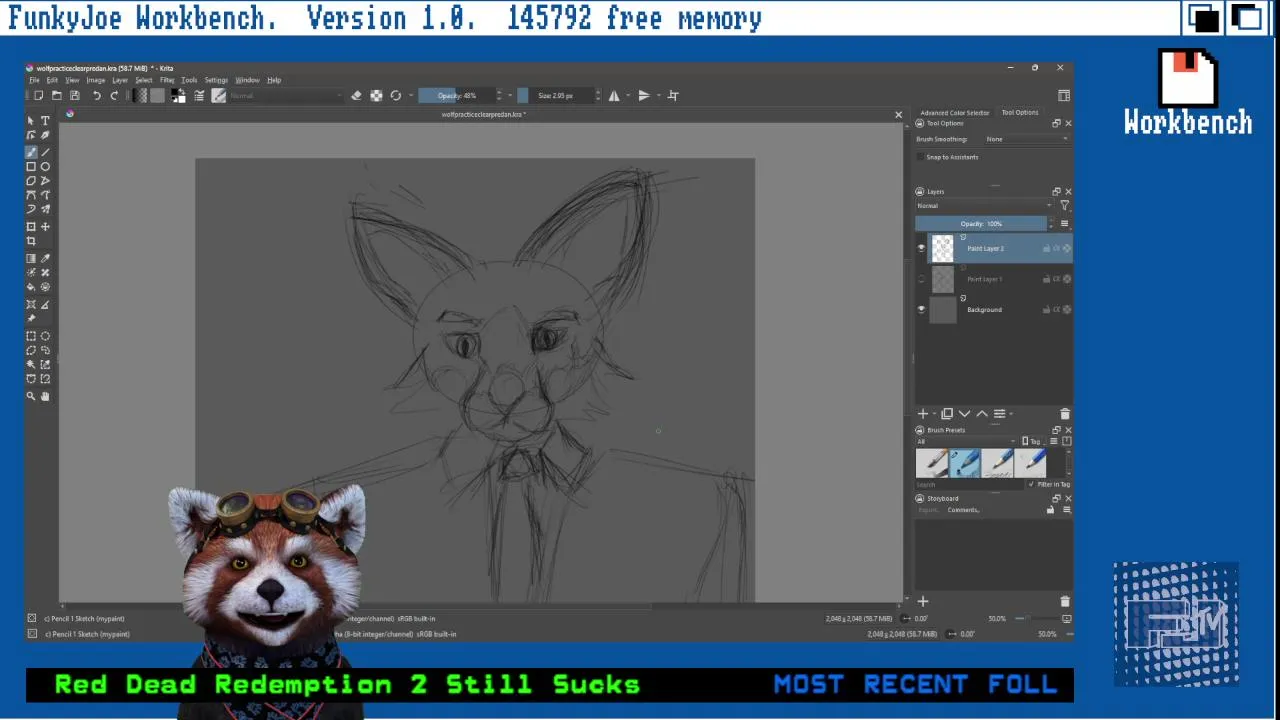Reload the original brush preset
The width and height of the screenshot is (1280, 720).
coord(396,95)
